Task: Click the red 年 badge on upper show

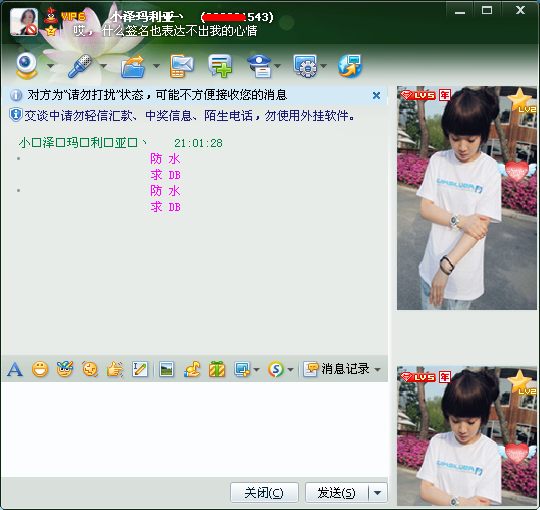Action: pos(445,95)
